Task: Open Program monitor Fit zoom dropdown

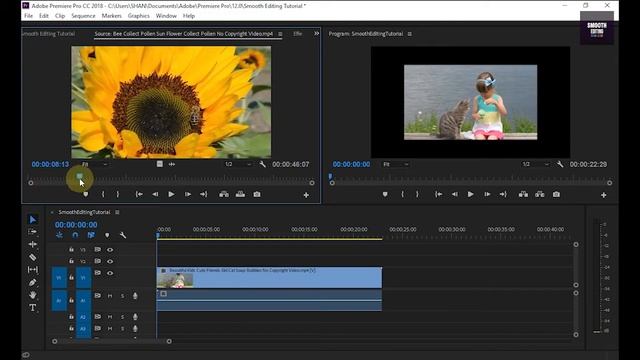Action: [x=396, y=164]
